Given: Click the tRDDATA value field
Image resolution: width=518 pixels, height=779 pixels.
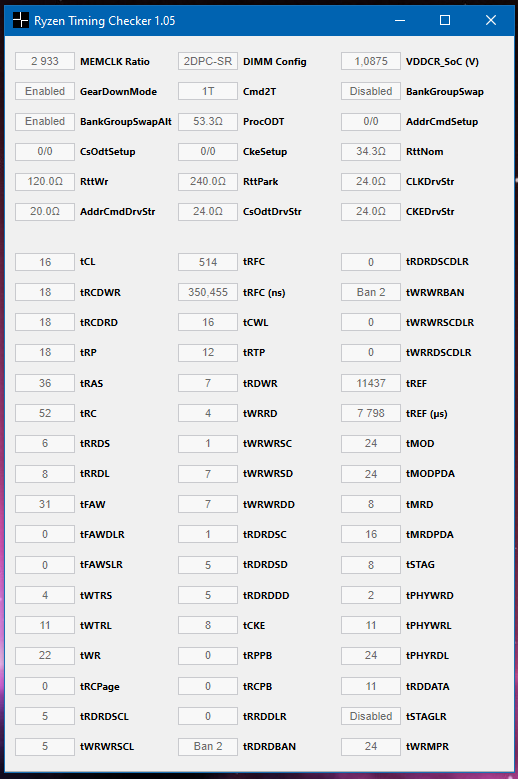Looking at the screenshot, I should pyautogui.click(x=370, y=686).
